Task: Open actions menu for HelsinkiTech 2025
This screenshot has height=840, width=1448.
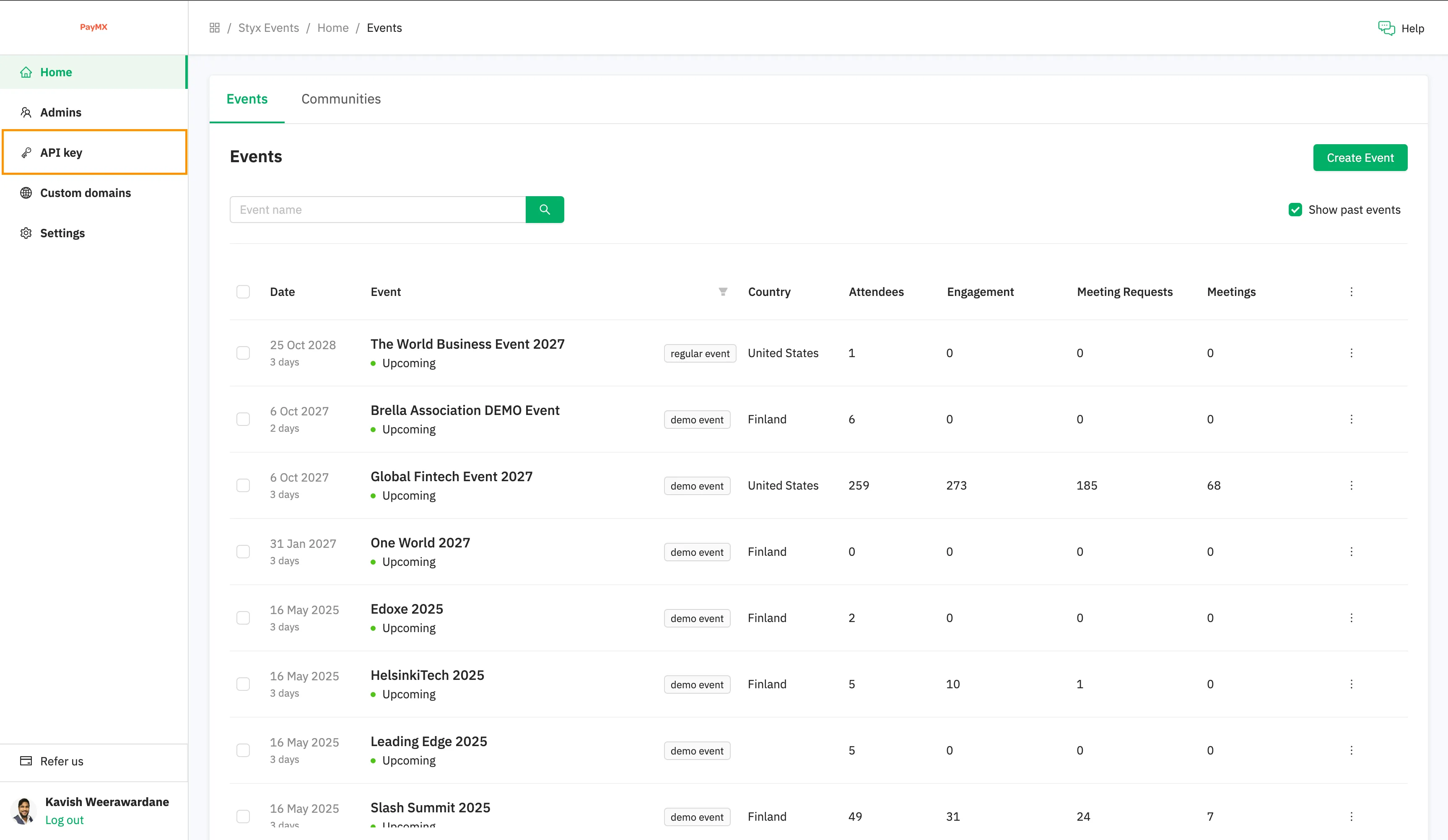Action: [1351, 684]
